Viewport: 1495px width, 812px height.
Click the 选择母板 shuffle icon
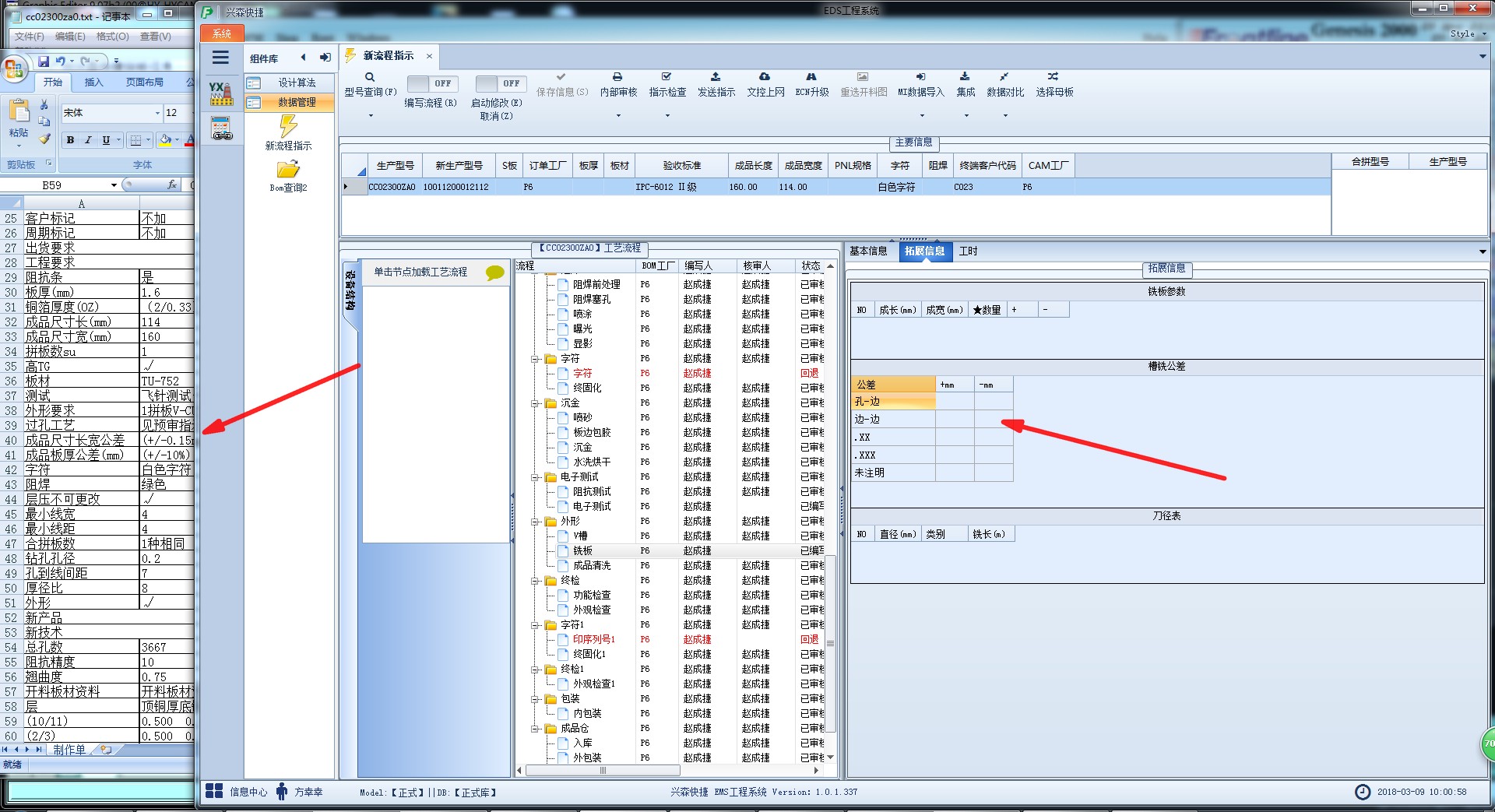(1053, 77)
